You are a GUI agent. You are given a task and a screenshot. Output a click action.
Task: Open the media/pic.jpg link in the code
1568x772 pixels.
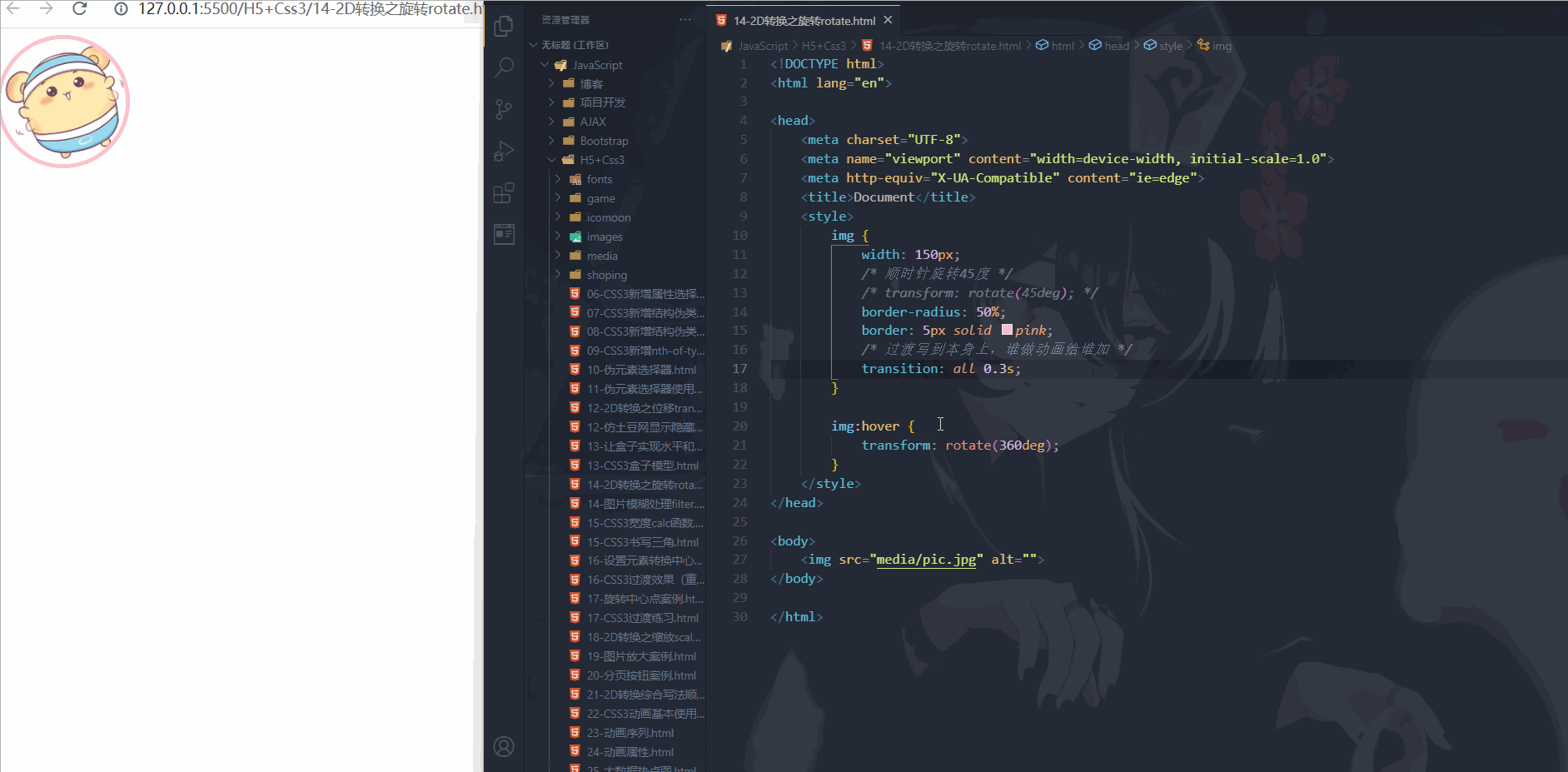[926, 559]
